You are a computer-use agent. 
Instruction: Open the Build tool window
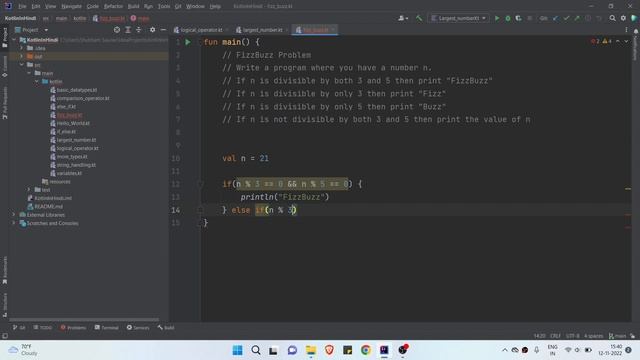[x=166, y=328]
